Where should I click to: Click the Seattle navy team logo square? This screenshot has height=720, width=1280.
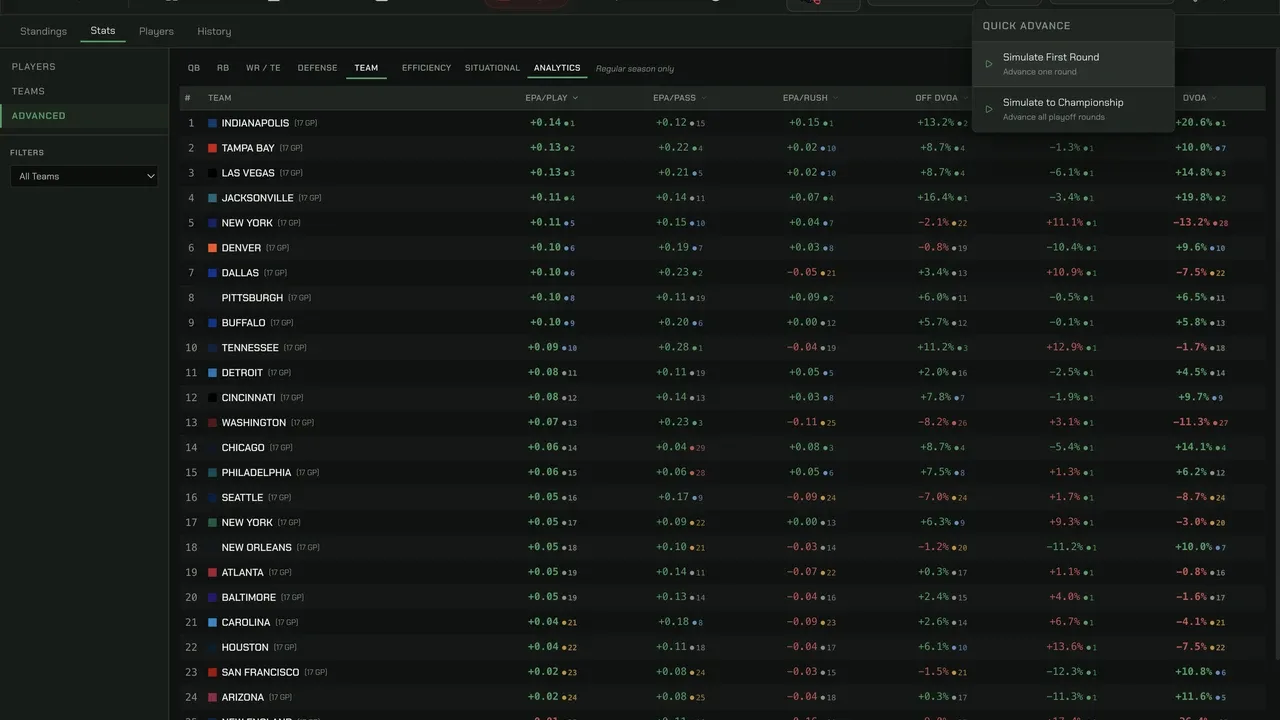(x=212, y=498)
